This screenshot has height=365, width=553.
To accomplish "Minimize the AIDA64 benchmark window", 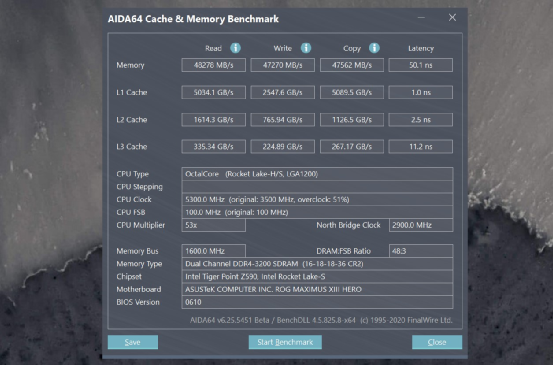I will click(x=421, y=18).
